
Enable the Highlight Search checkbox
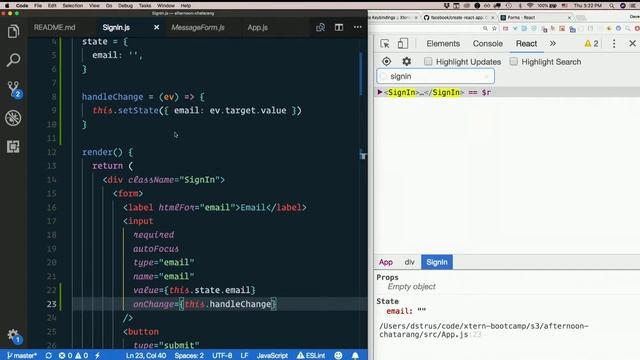[513, 61]
